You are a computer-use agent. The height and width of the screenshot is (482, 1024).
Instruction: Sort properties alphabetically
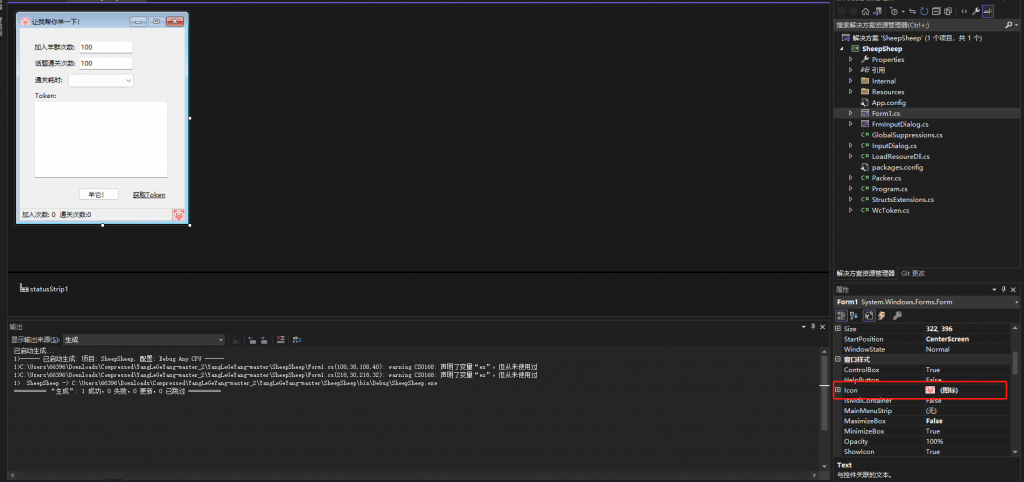click(x=854, y=315)
